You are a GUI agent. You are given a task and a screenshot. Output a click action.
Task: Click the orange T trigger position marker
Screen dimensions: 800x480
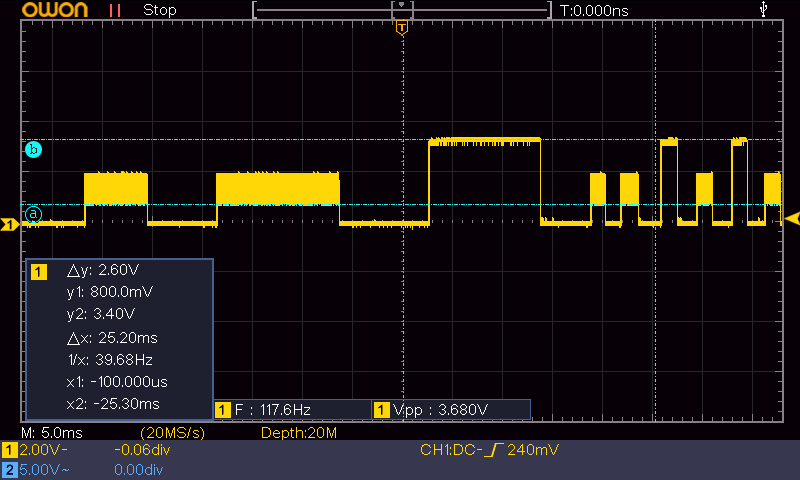(402, 28)
